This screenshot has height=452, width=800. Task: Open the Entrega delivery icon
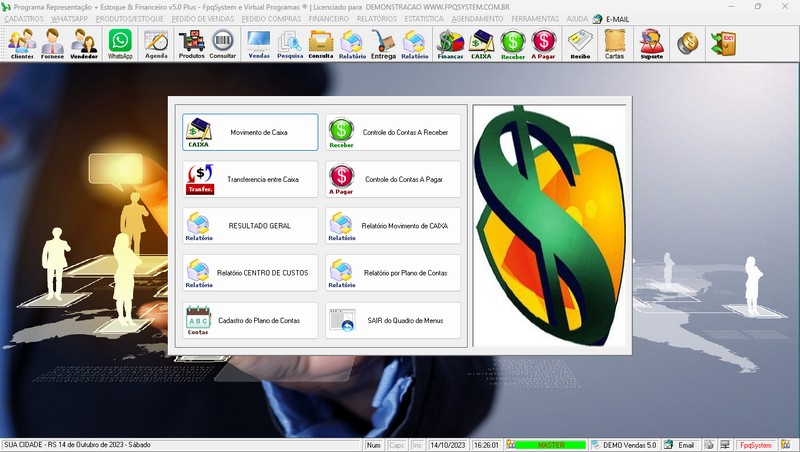point(383,44)
